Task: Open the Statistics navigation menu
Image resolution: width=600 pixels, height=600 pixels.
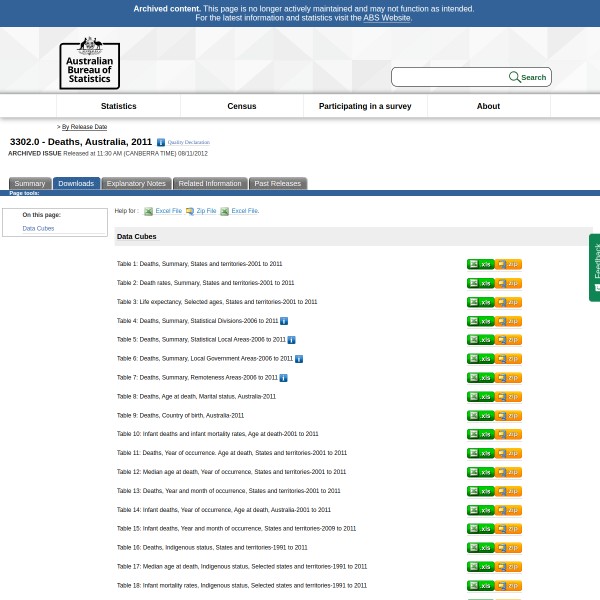Action: point(118,106)
